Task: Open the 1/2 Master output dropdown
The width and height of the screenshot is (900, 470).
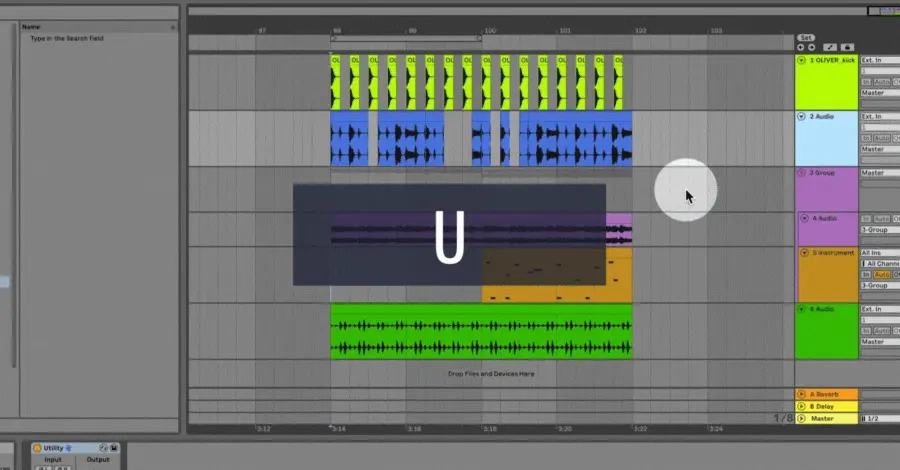Action: click(880, 418)
